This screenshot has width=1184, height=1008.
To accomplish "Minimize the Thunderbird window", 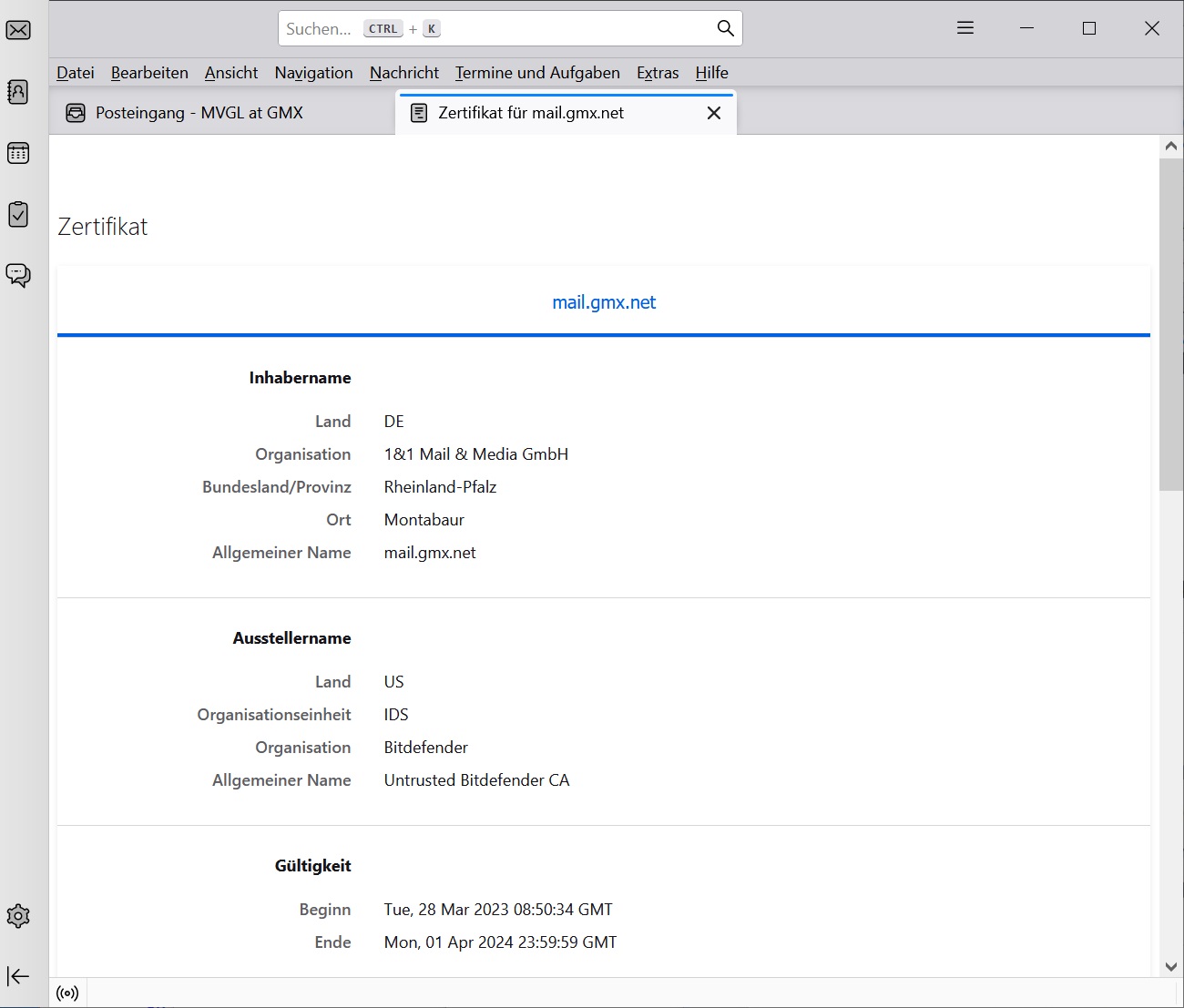I will coord(1026,28).
